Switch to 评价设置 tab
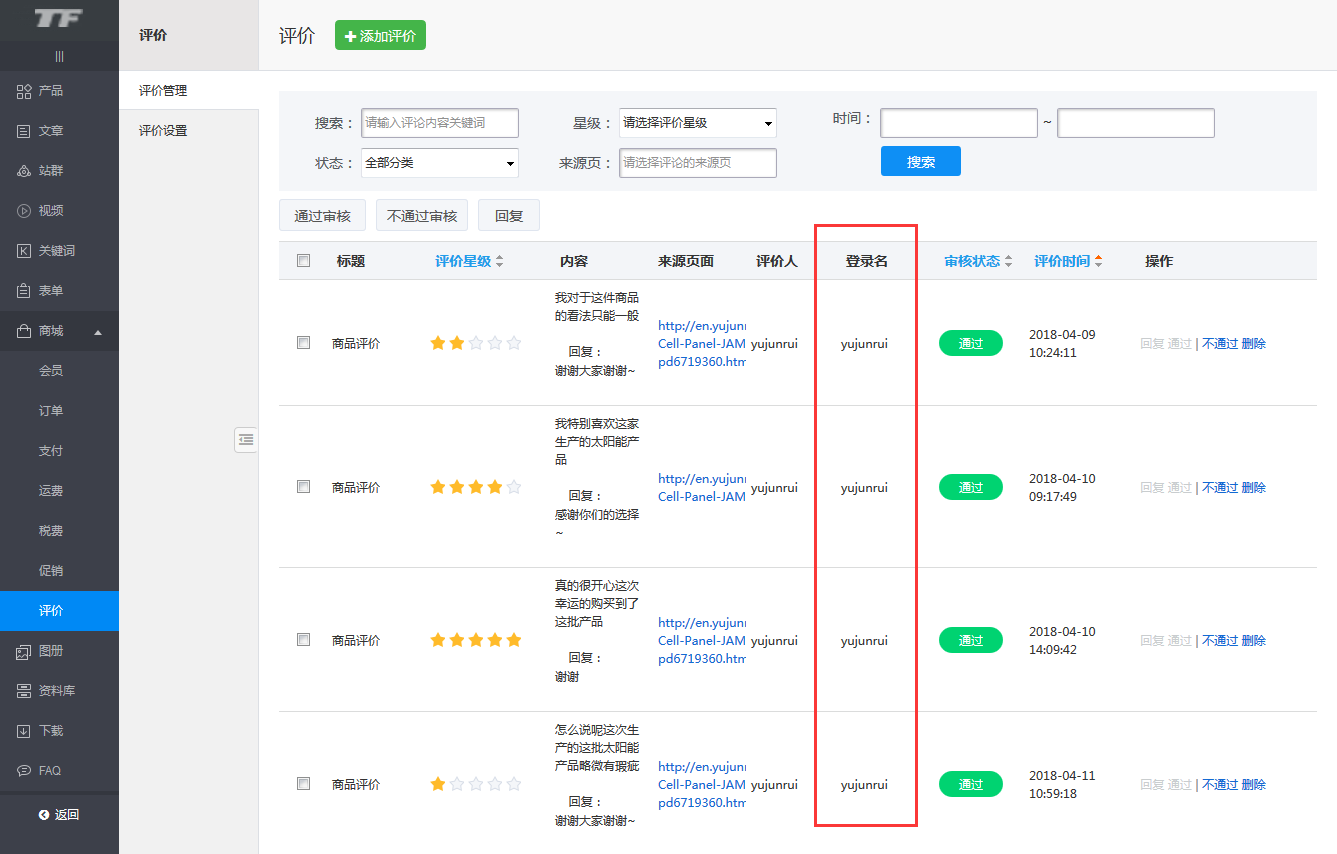 click(163, 131)
